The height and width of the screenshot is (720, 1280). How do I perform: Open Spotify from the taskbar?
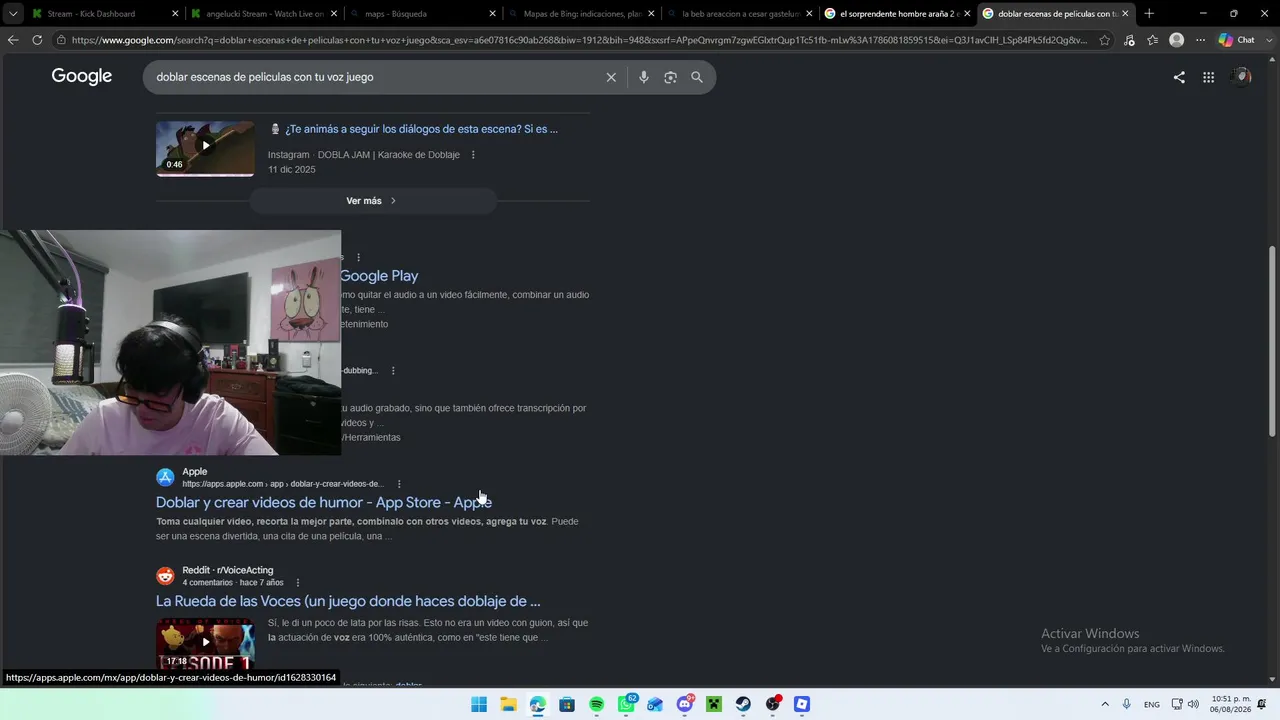point(597,704)
